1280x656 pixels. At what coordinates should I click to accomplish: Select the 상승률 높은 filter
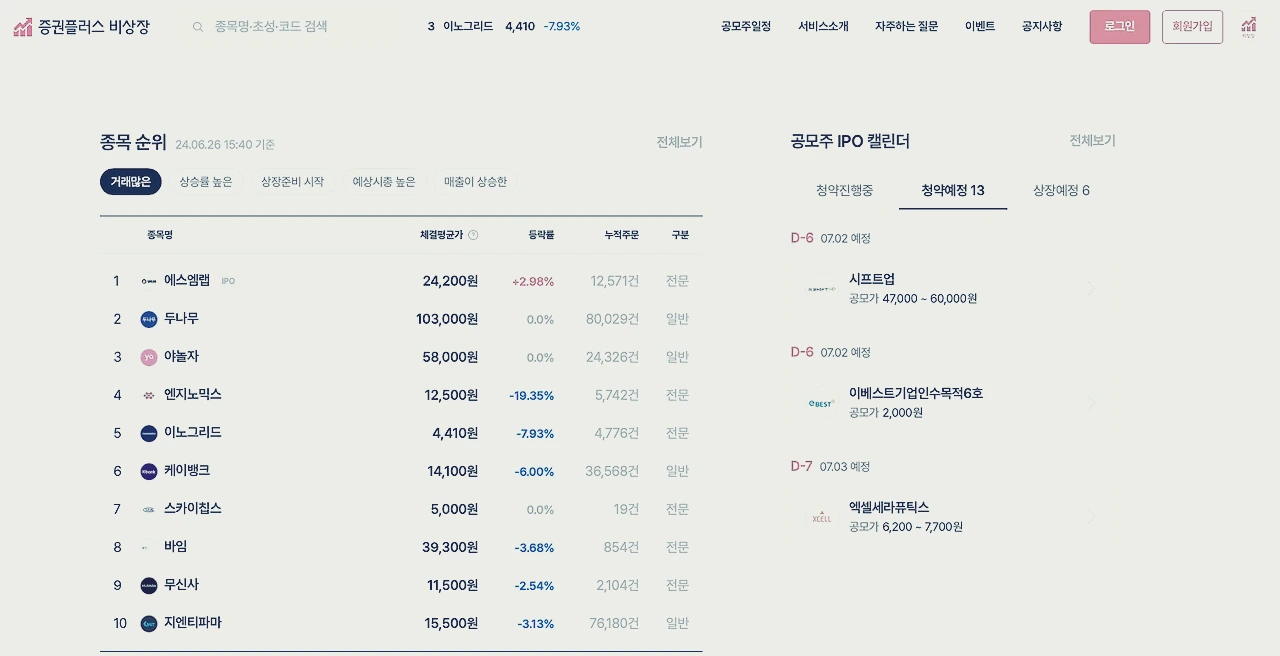(x=206, y=182)
